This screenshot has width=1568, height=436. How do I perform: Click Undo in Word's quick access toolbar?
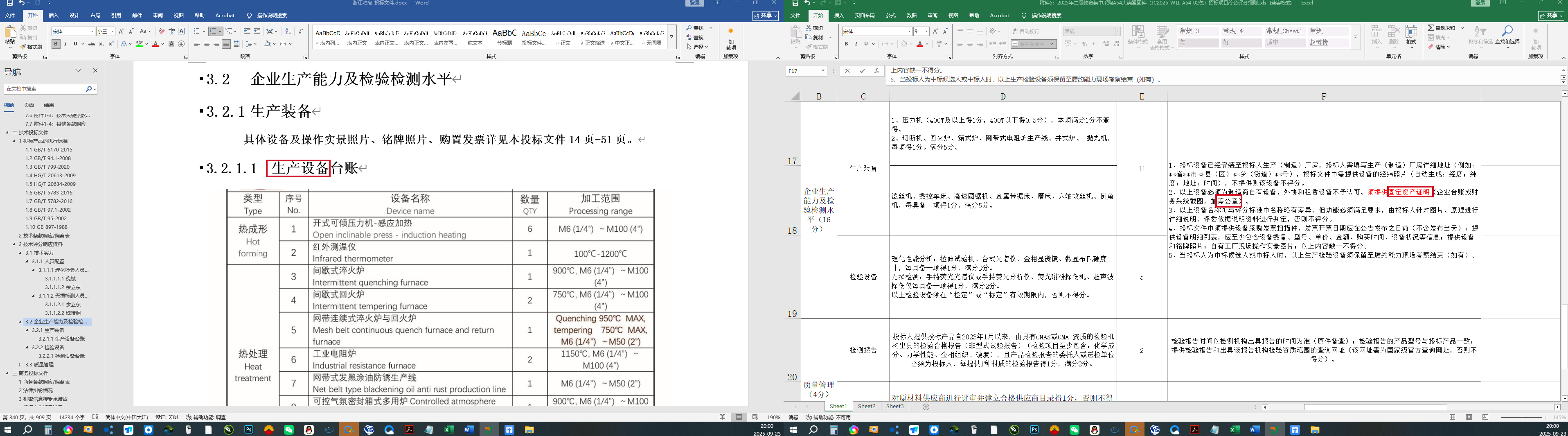(21, 3)
